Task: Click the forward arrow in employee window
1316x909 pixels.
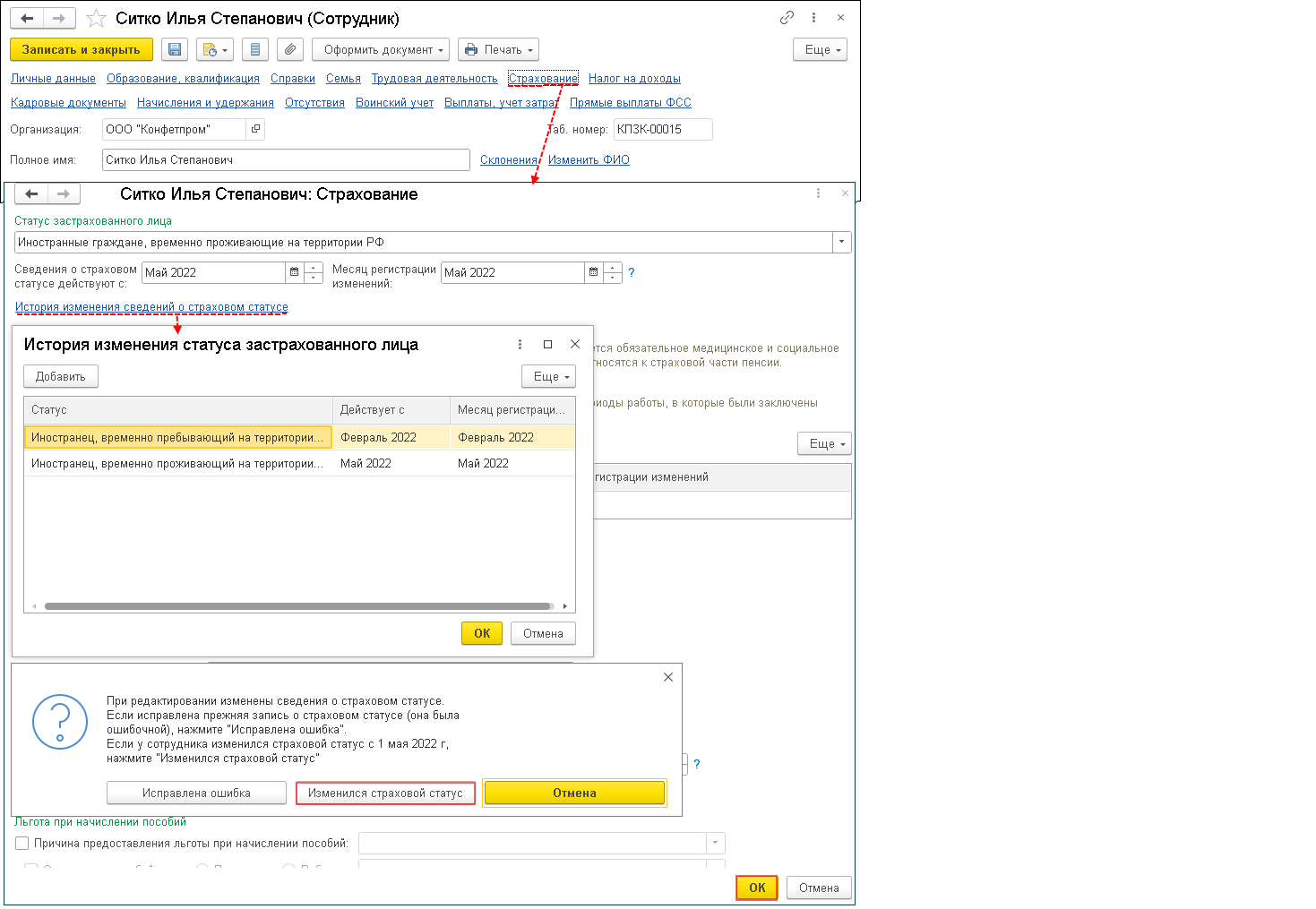Action: point(59,18)
